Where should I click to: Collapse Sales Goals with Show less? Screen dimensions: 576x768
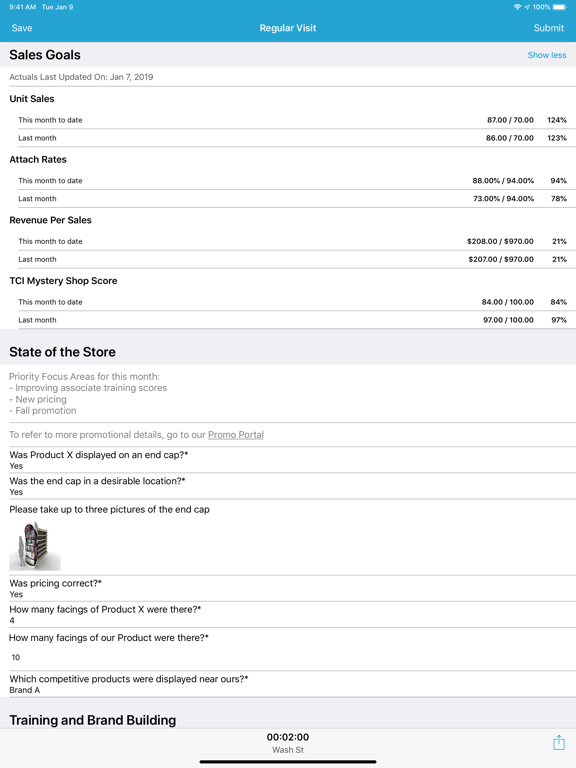547,55
